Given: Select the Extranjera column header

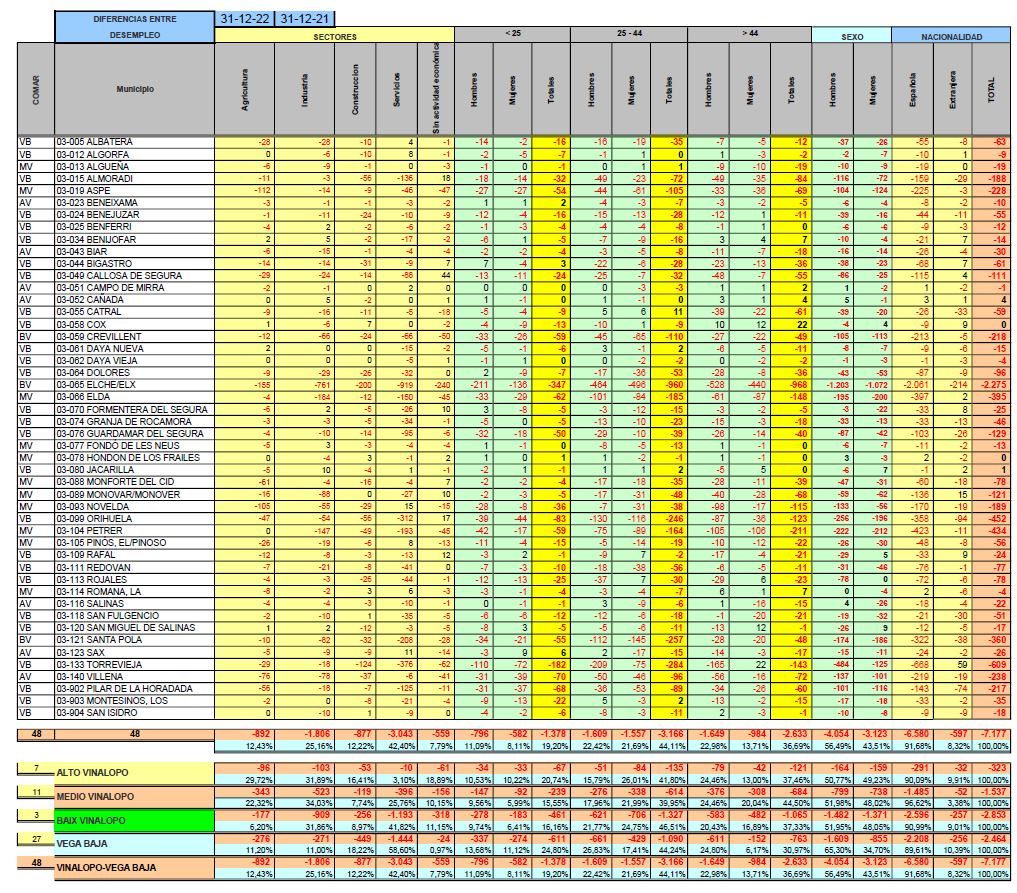Looking at the screenshot, I should [950, 90].
